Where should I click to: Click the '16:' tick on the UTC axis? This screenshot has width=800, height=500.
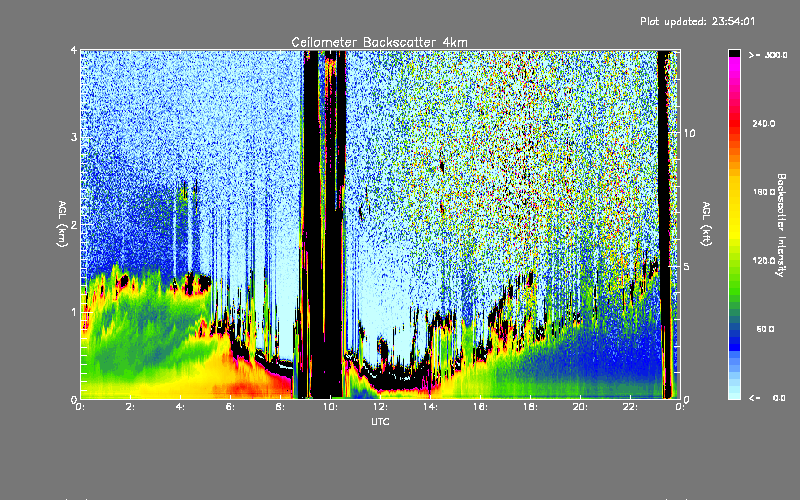(x=480, y=407)
